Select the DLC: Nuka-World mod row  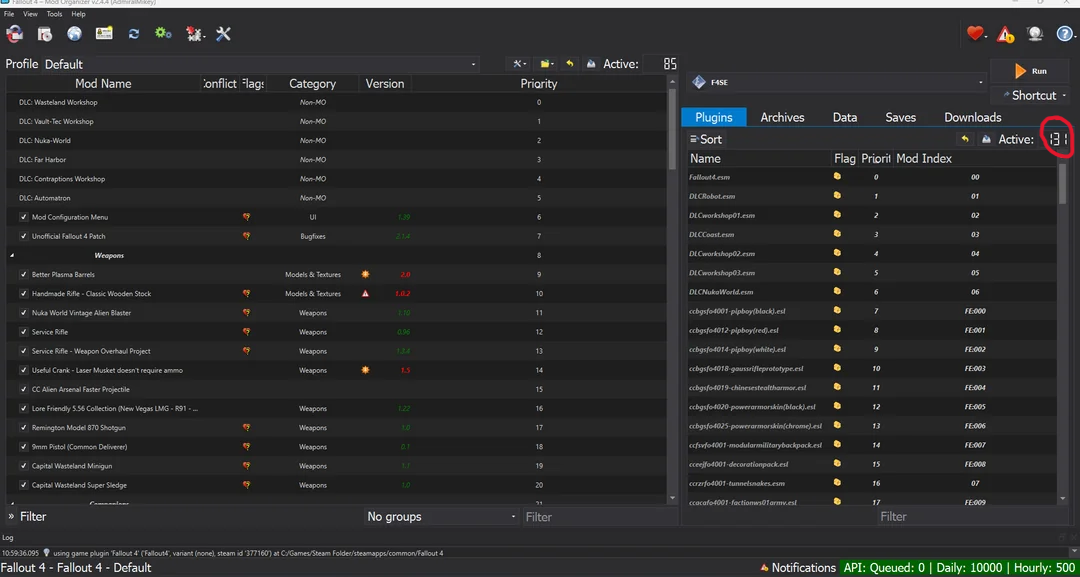pos(337,140)
